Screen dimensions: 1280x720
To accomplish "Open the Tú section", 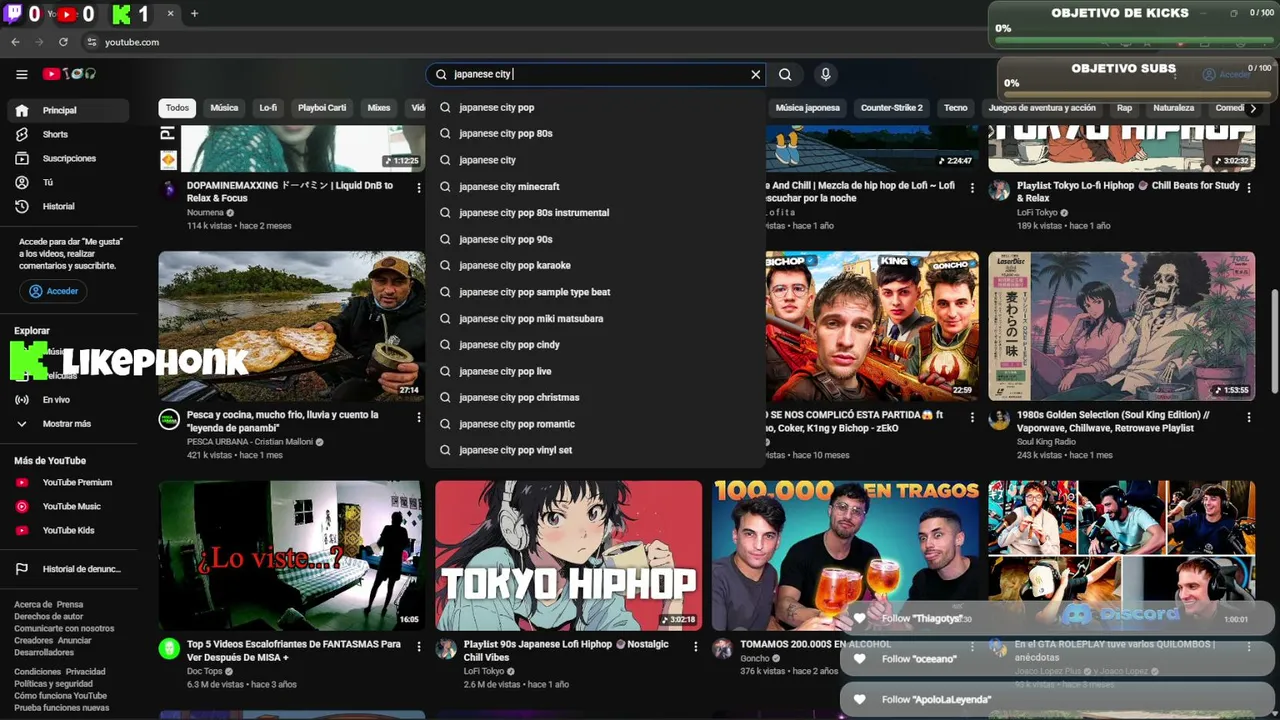I will pos(68,182).
